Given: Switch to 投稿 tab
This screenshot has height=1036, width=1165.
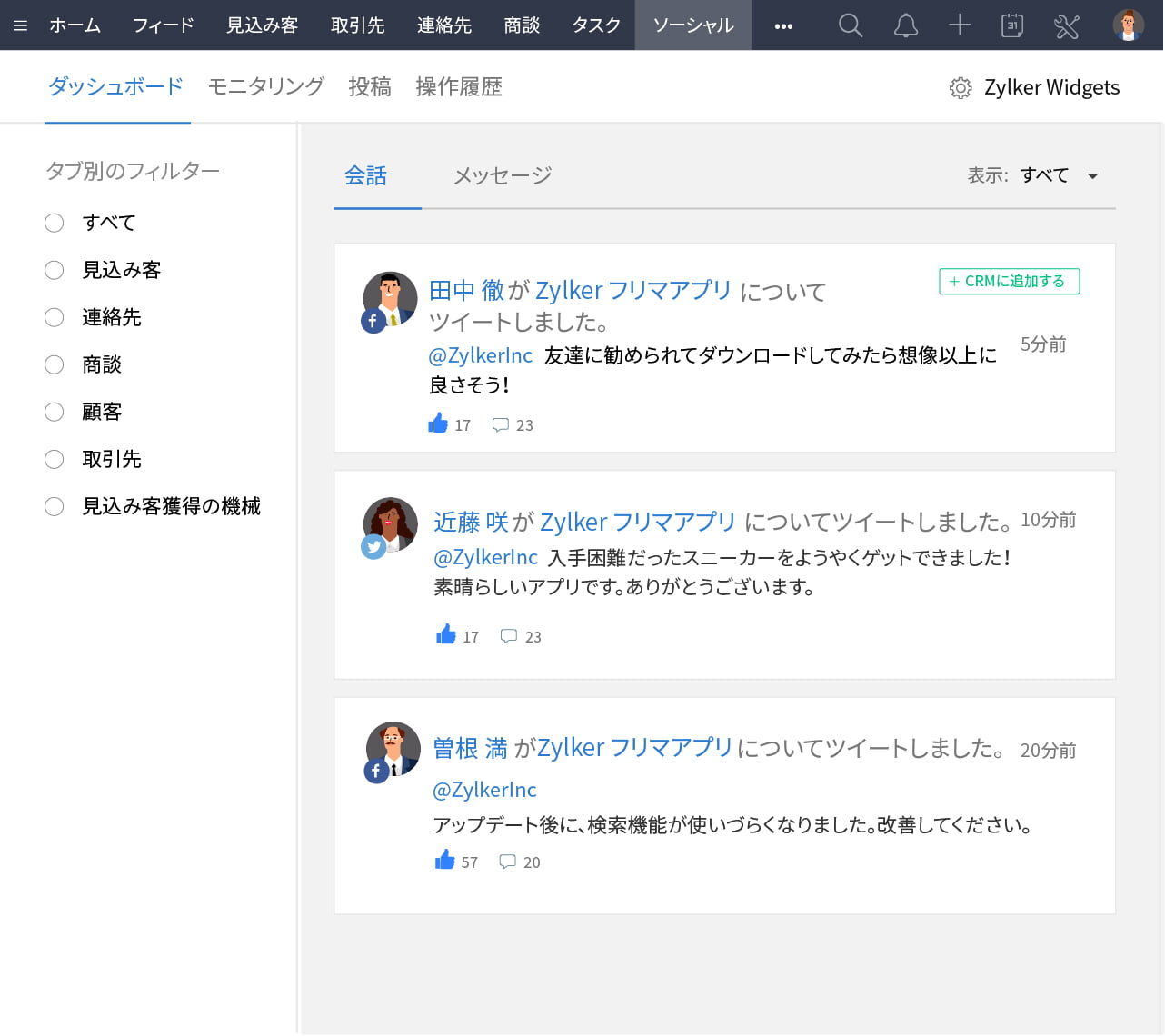Looking at the screenshot, I should [x=370, y=87].
